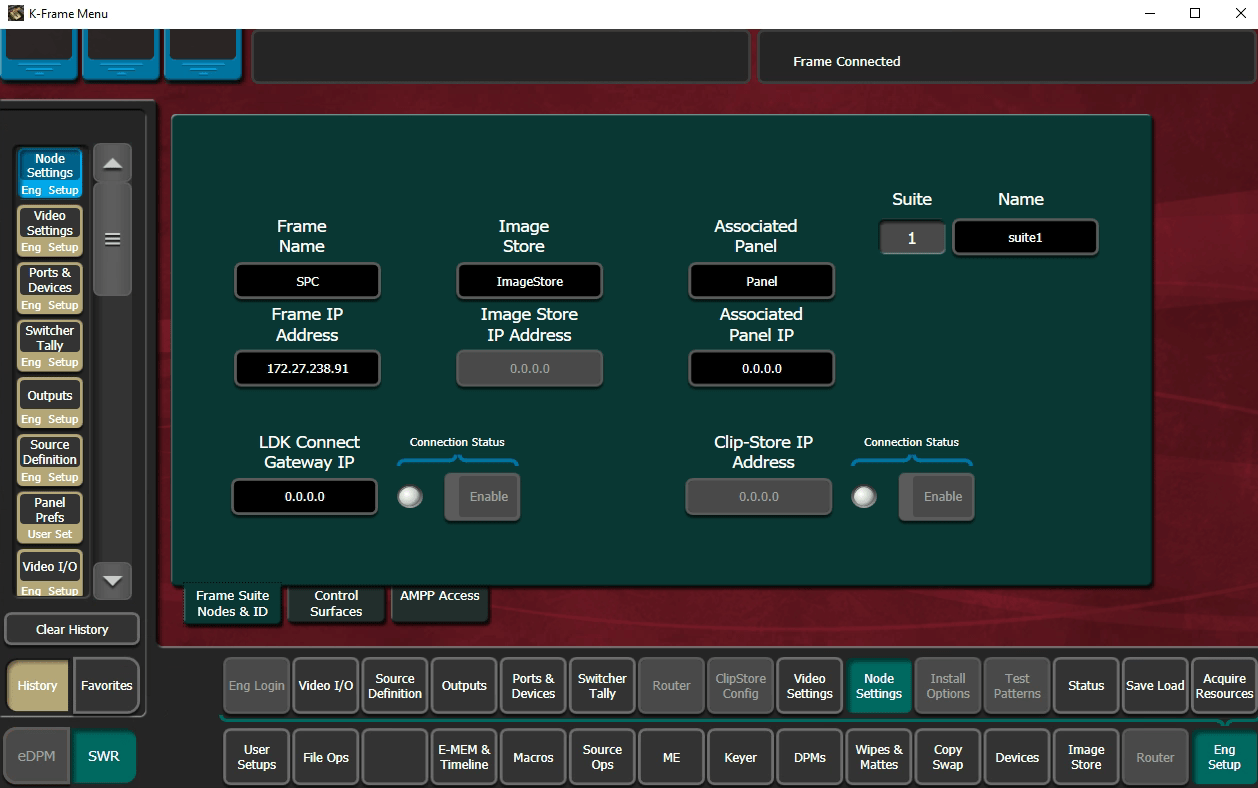Switch to eDPM mode
Viewport: 1258px width, 788px height.
pyautogui.click(x=37, y=756)
